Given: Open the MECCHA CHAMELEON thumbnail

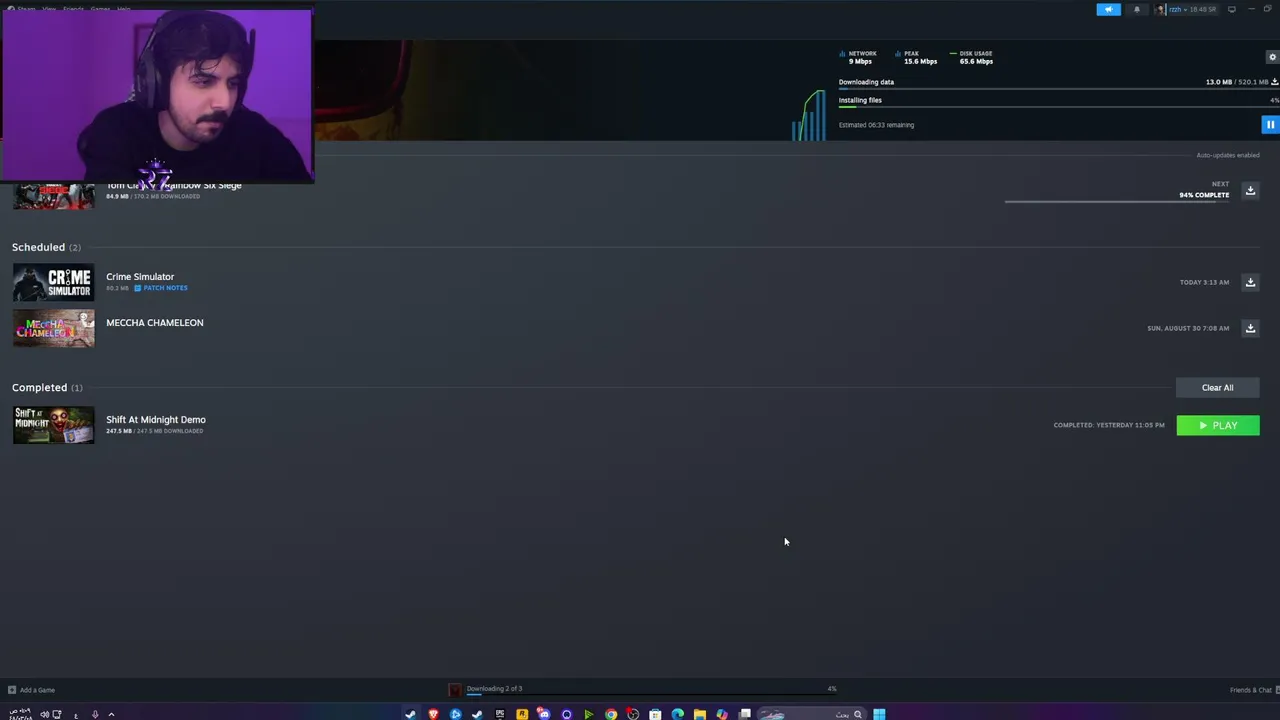Looking at the screenshot, I should coord(53,328).
